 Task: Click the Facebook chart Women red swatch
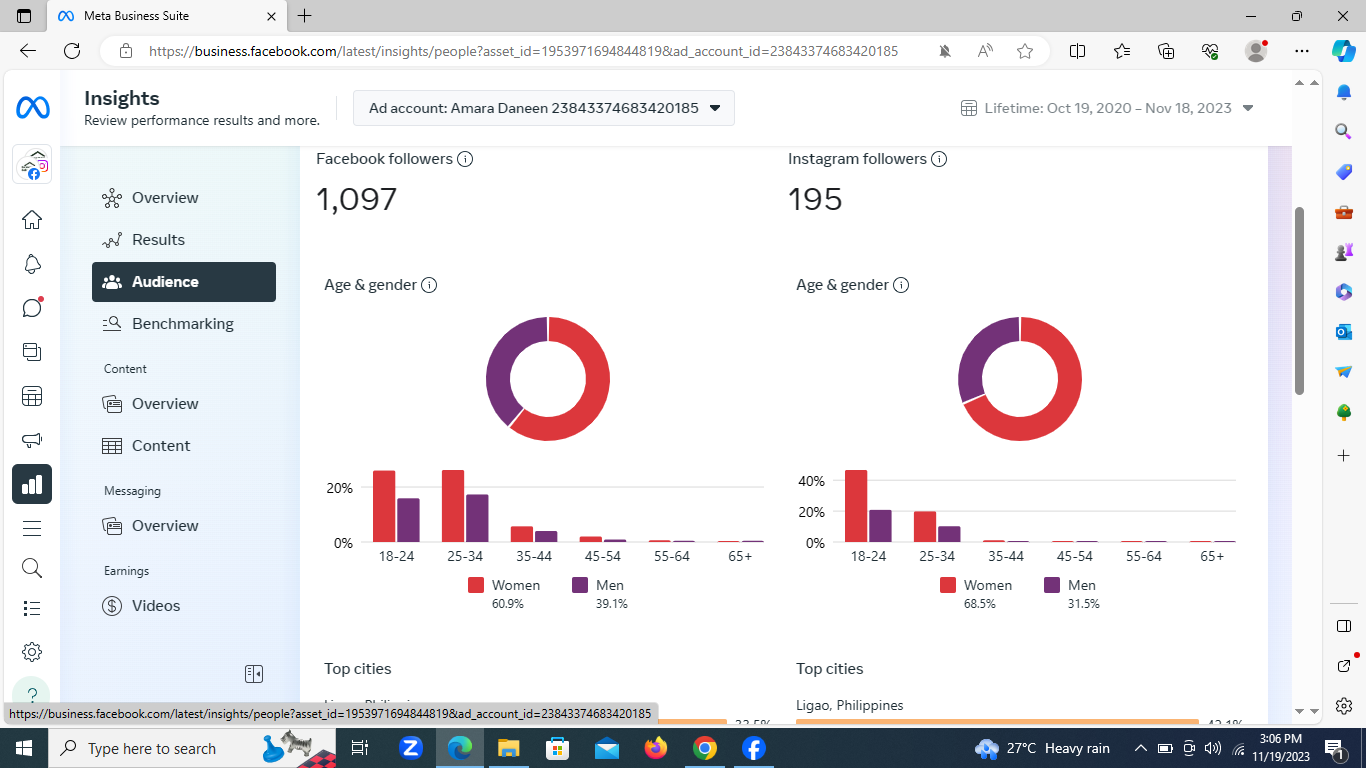(x=475, y=585)
